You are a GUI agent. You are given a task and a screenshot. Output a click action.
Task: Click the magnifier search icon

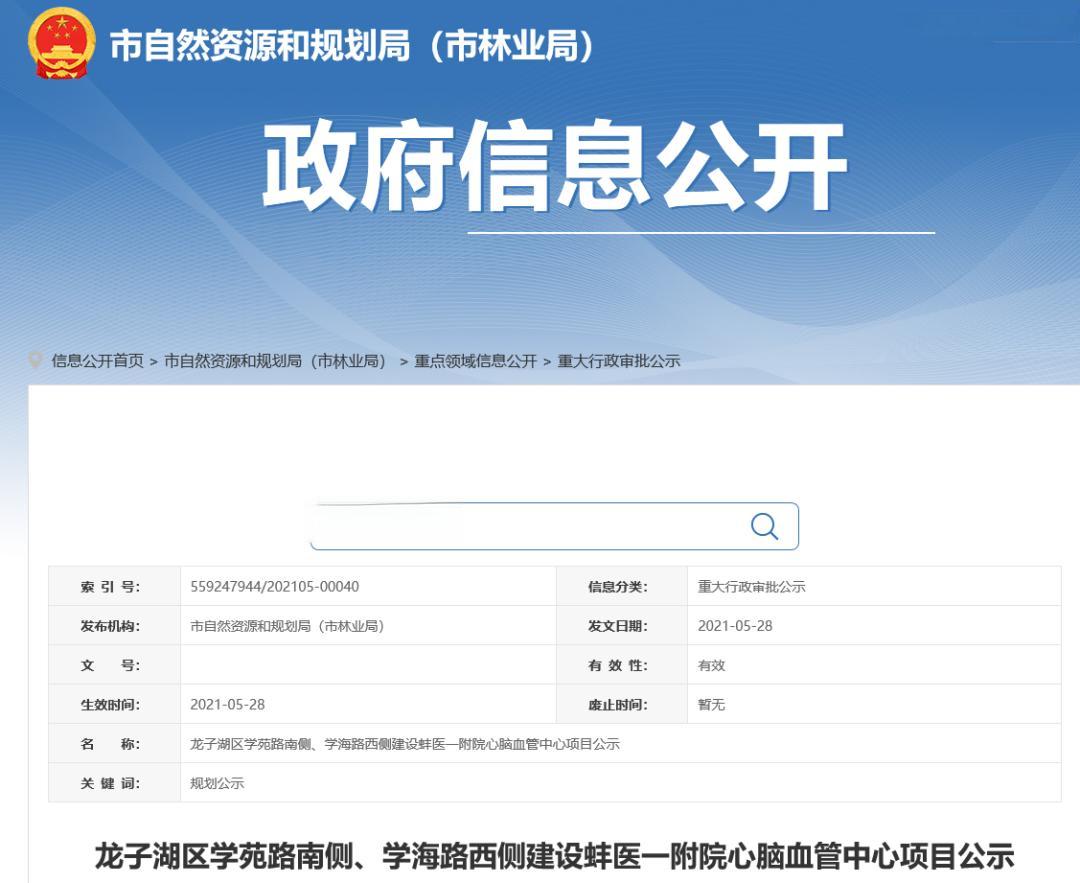pos(764,527)
